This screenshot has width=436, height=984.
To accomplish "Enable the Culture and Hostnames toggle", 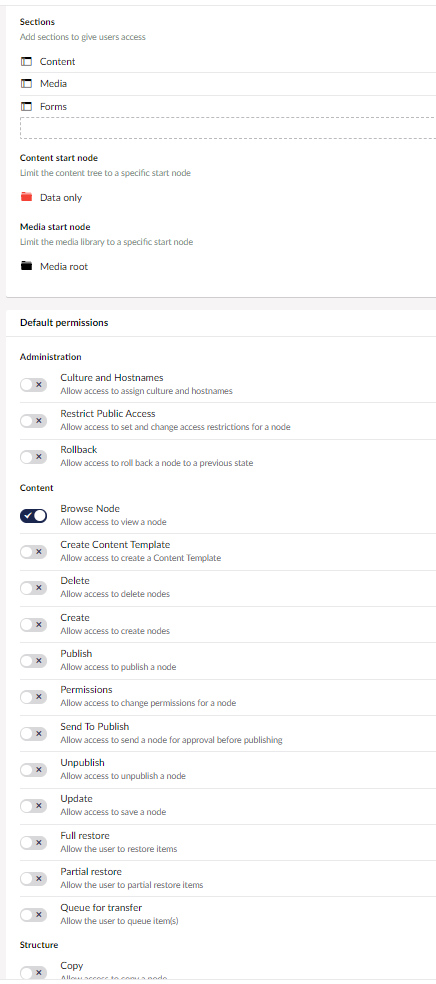I will coord(33,385).
